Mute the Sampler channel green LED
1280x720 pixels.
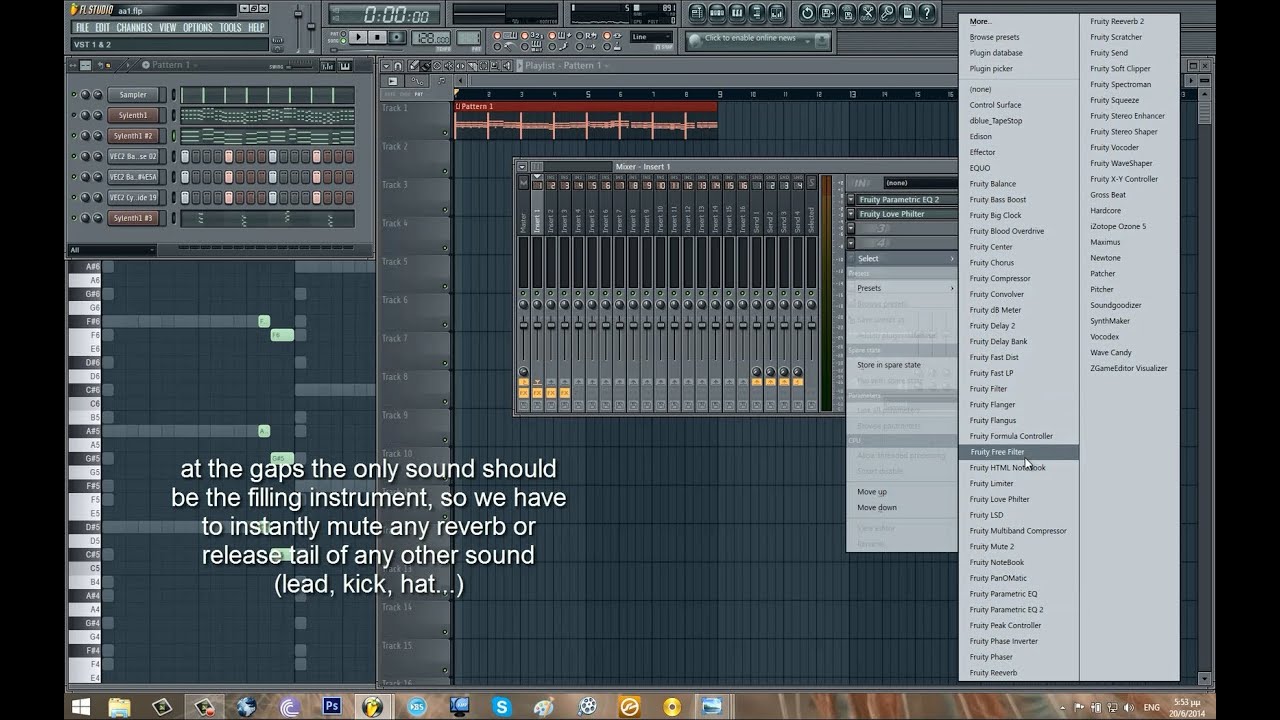point(74,94)
